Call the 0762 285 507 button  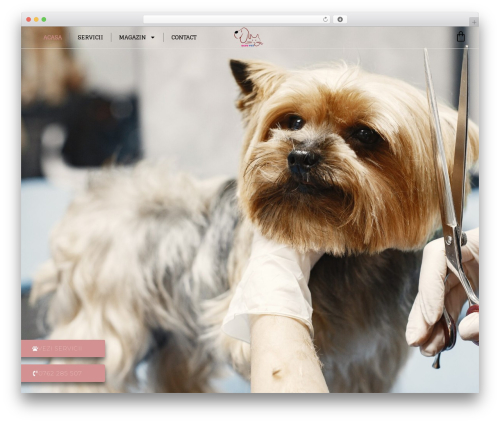pos(63,373)
